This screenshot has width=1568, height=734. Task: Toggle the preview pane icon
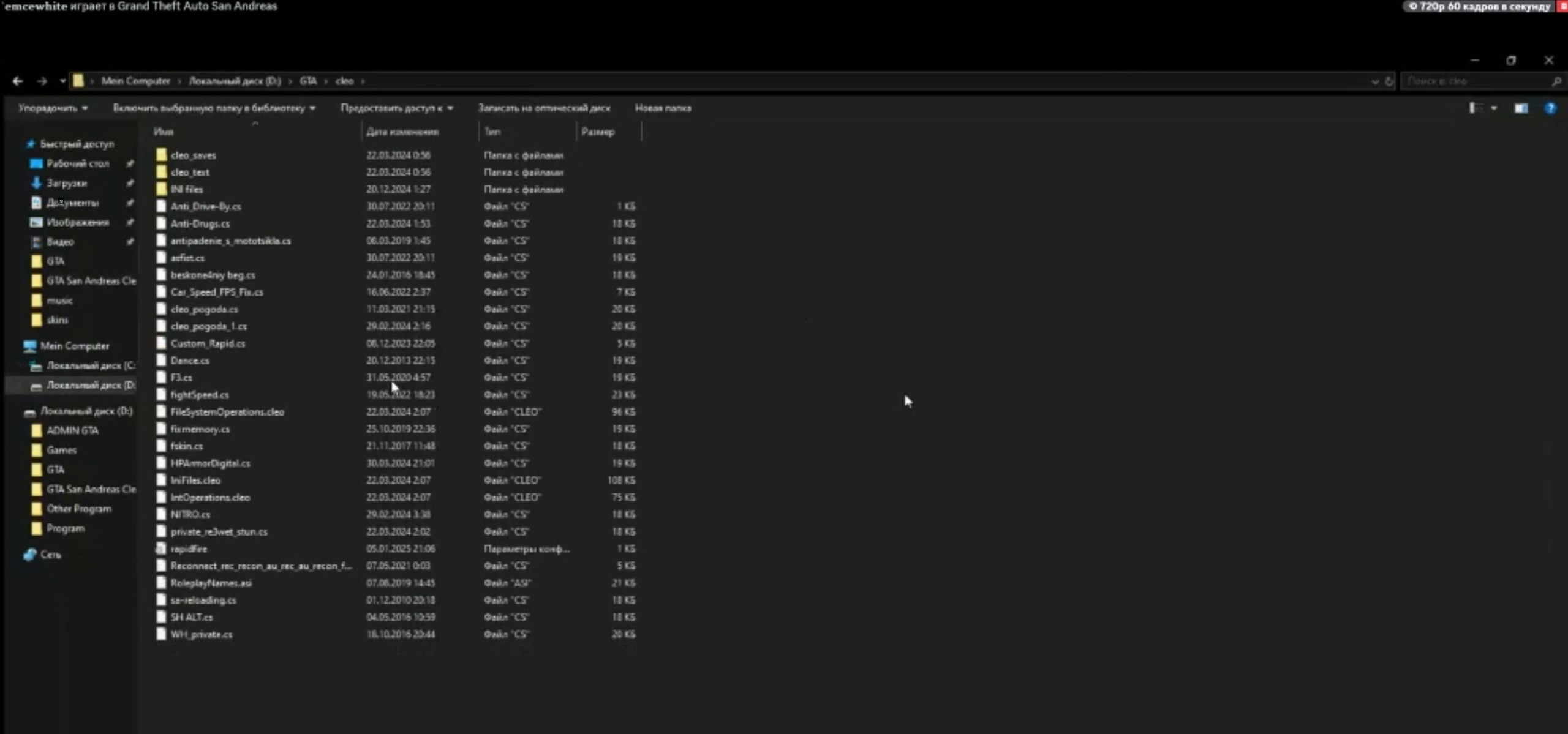click(x=1521, y=108)
